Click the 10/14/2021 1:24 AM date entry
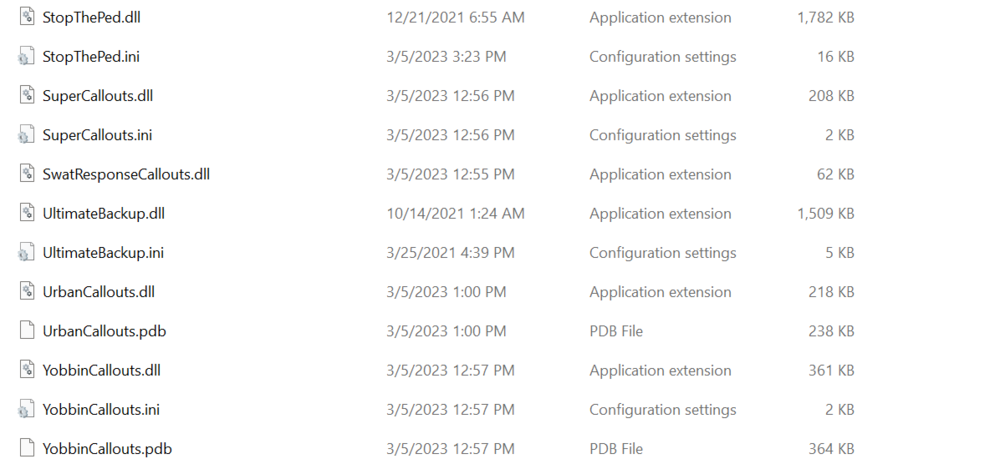 (455, 213)
